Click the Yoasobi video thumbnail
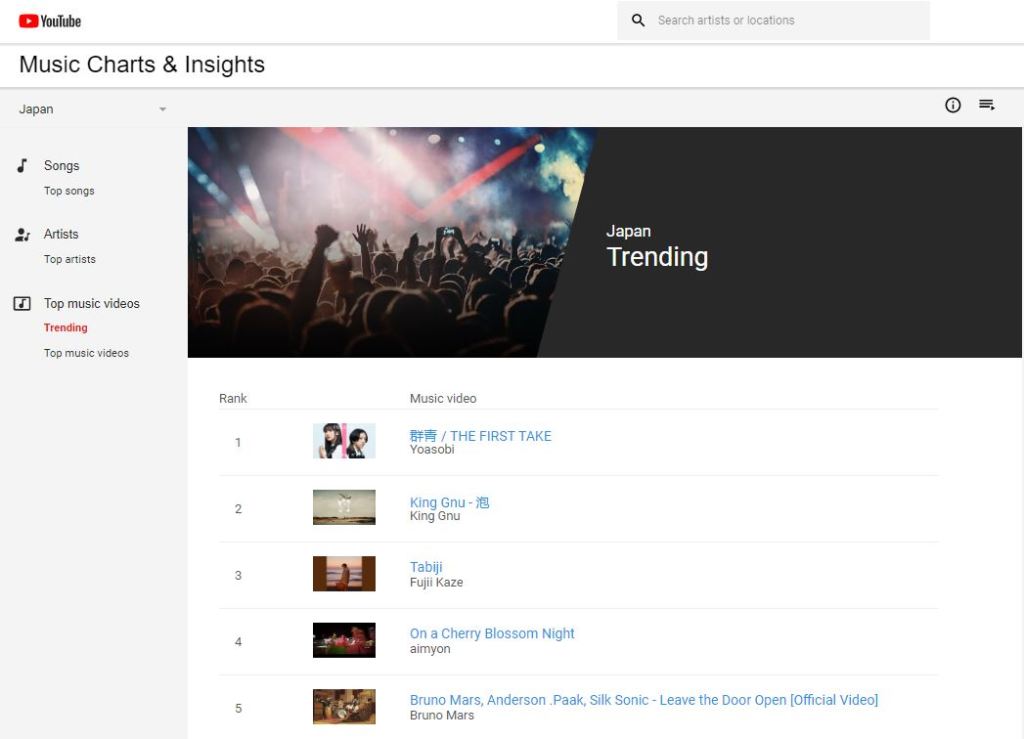The width and height of the screenshot is (1024, 739). coord(344,441)
